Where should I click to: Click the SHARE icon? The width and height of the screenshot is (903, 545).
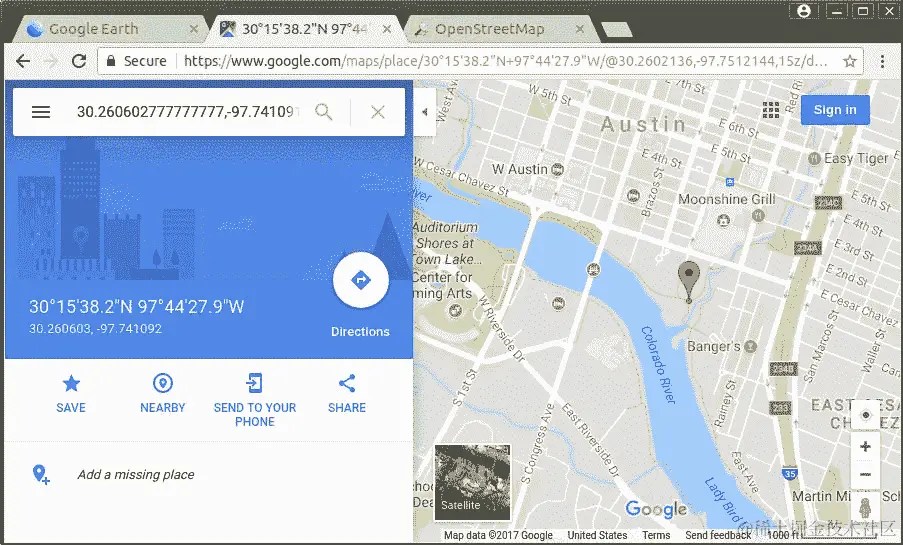click(347, 383)
